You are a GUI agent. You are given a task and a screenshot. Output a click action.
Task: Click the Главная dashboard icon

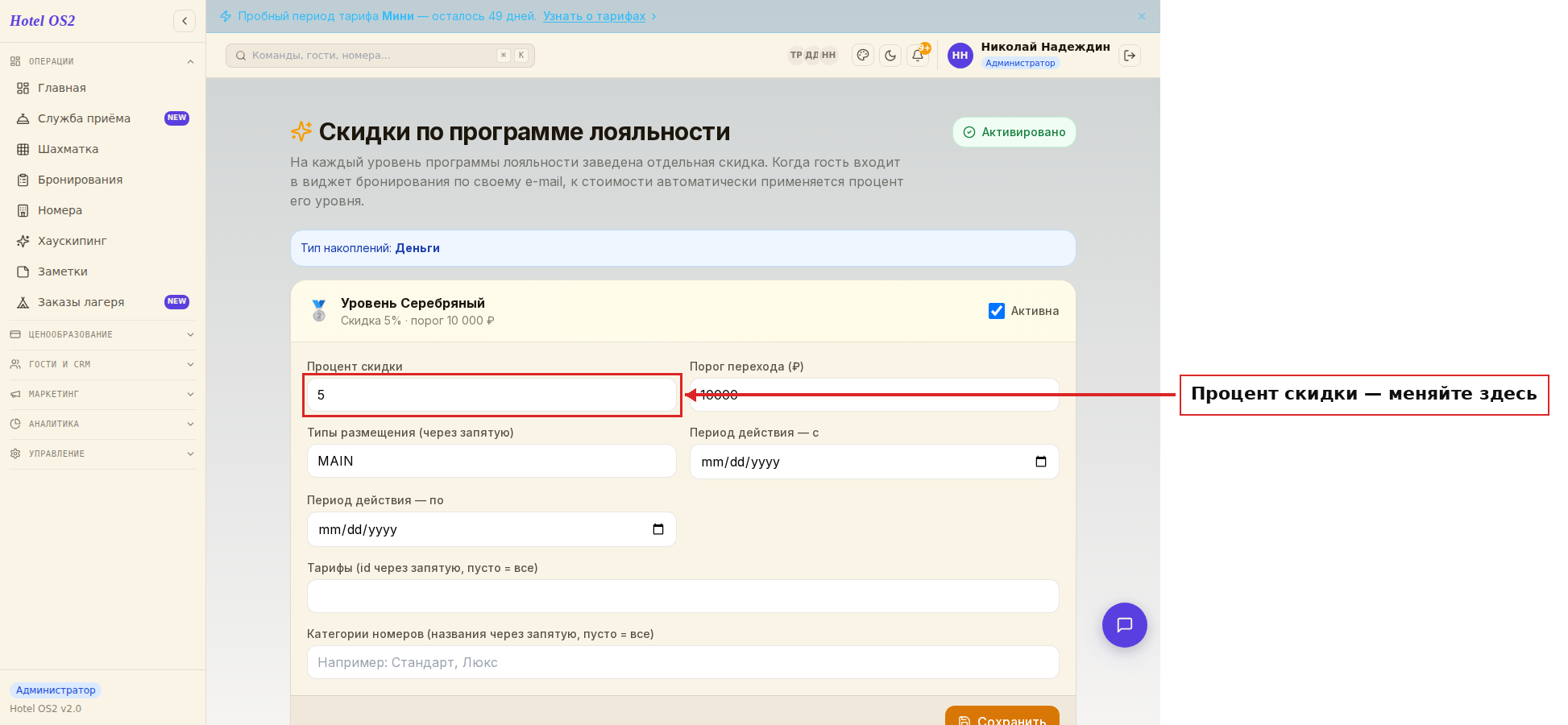(23, 88)
